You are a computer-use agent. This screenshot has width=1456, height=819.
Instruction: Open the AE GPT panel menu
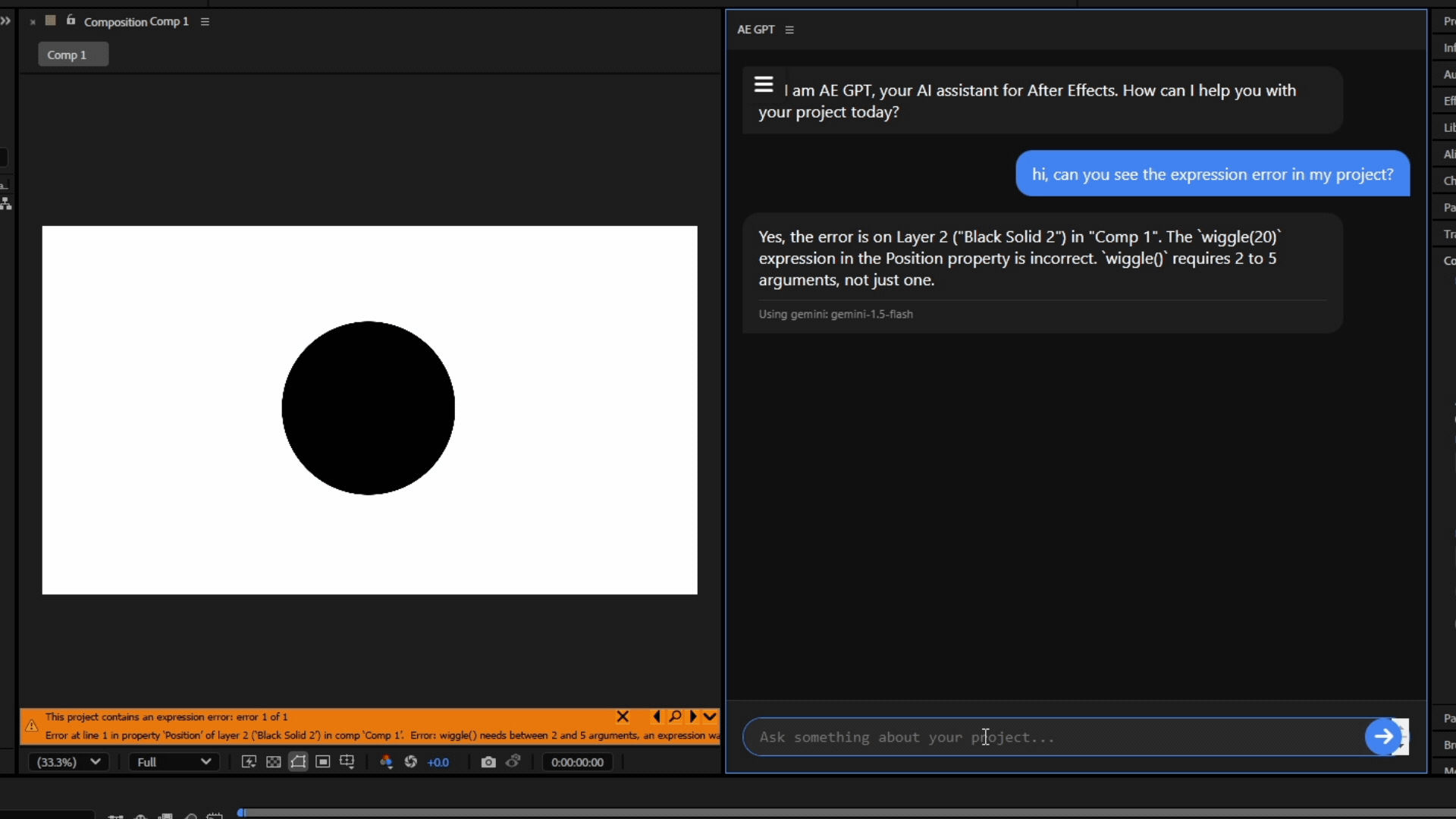click(789, 30)
